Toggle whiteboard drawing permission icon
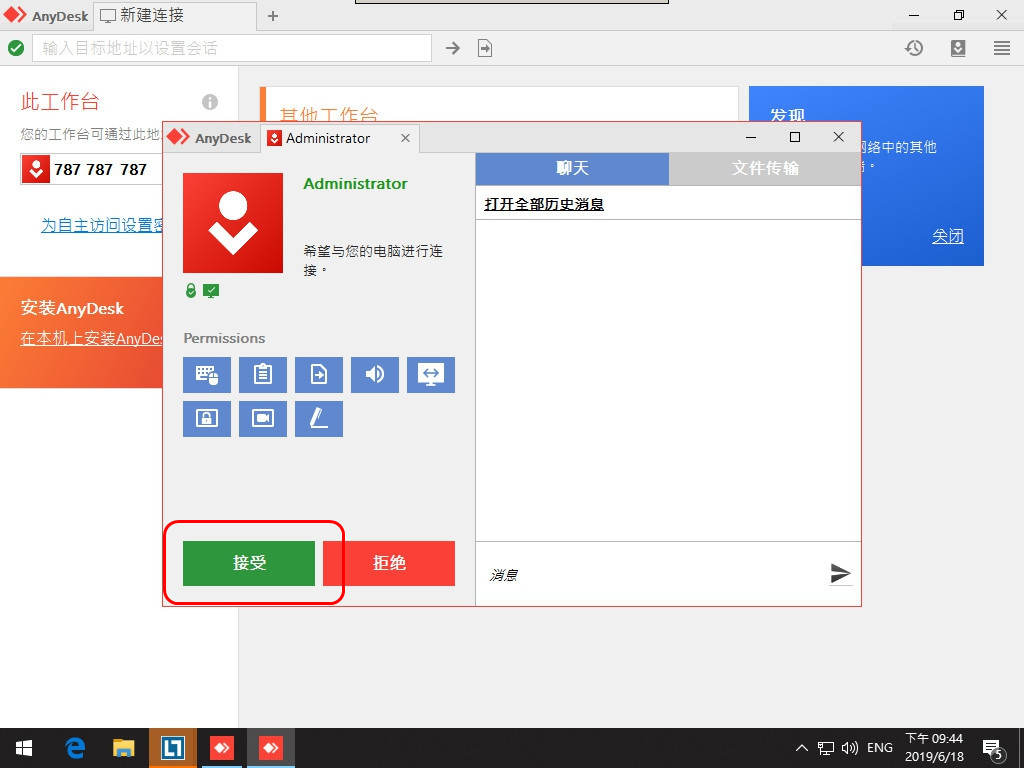This screenshot has height=768, width=1024. click(x=319, y=419)
